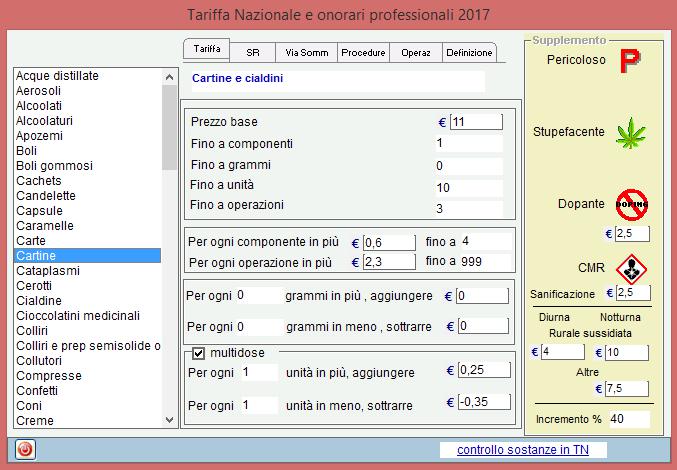677x470 pixels.
Task: Select Boli gommosi in the list
Action: (88, 166)
